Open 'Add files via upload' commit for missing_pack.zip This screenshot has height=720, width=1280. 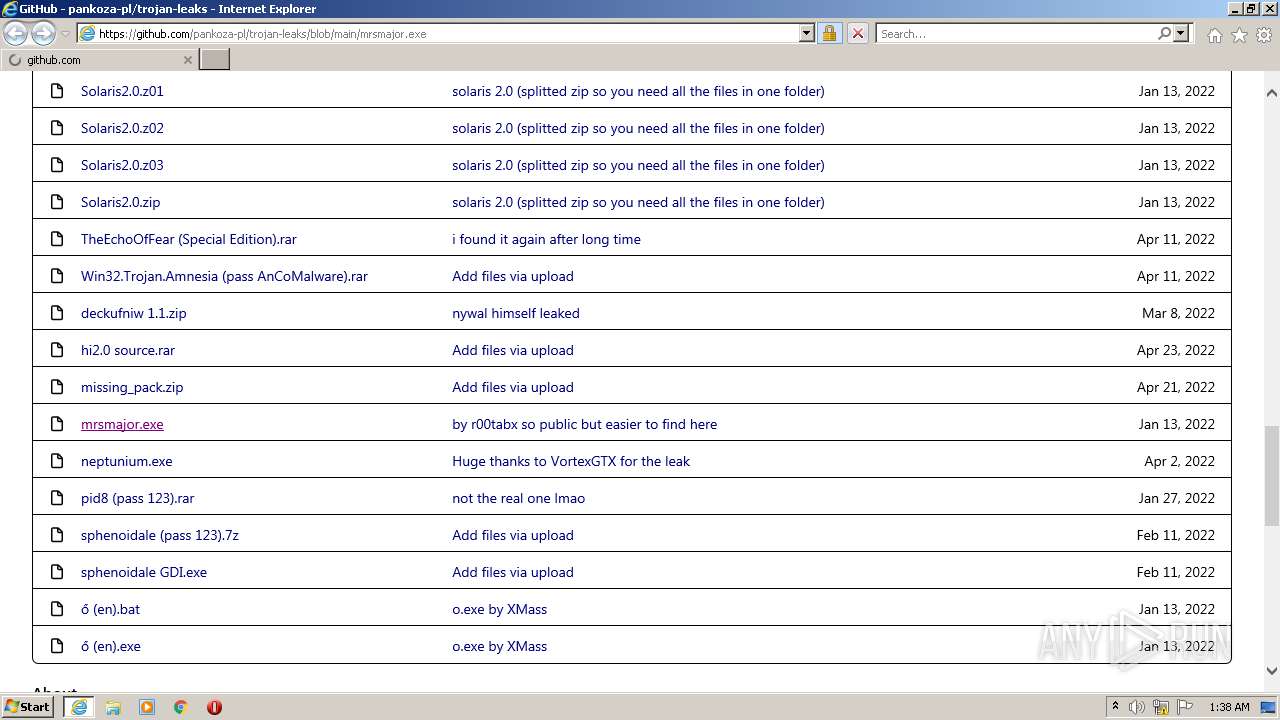[x=513, y=387]
